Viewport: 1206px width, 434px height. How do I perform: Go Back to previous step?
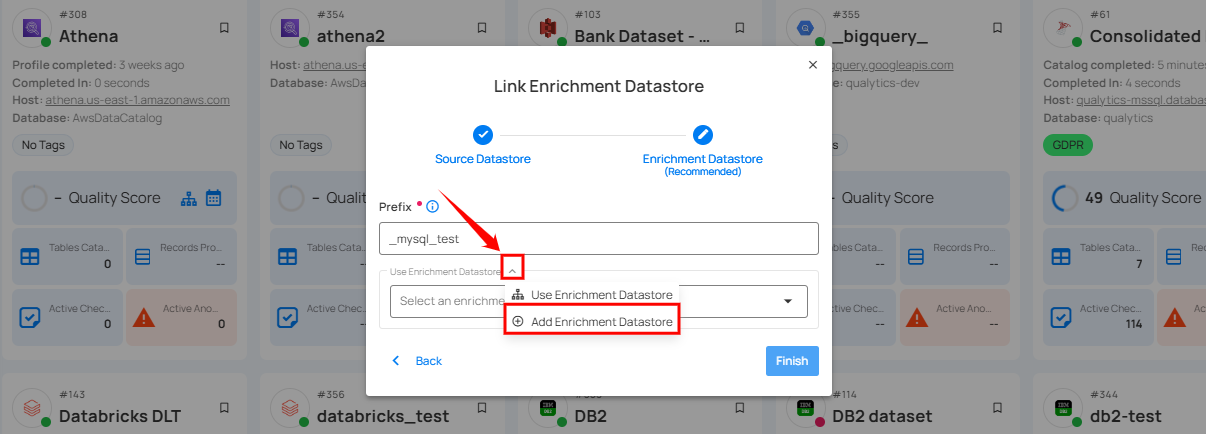[417, 361]
